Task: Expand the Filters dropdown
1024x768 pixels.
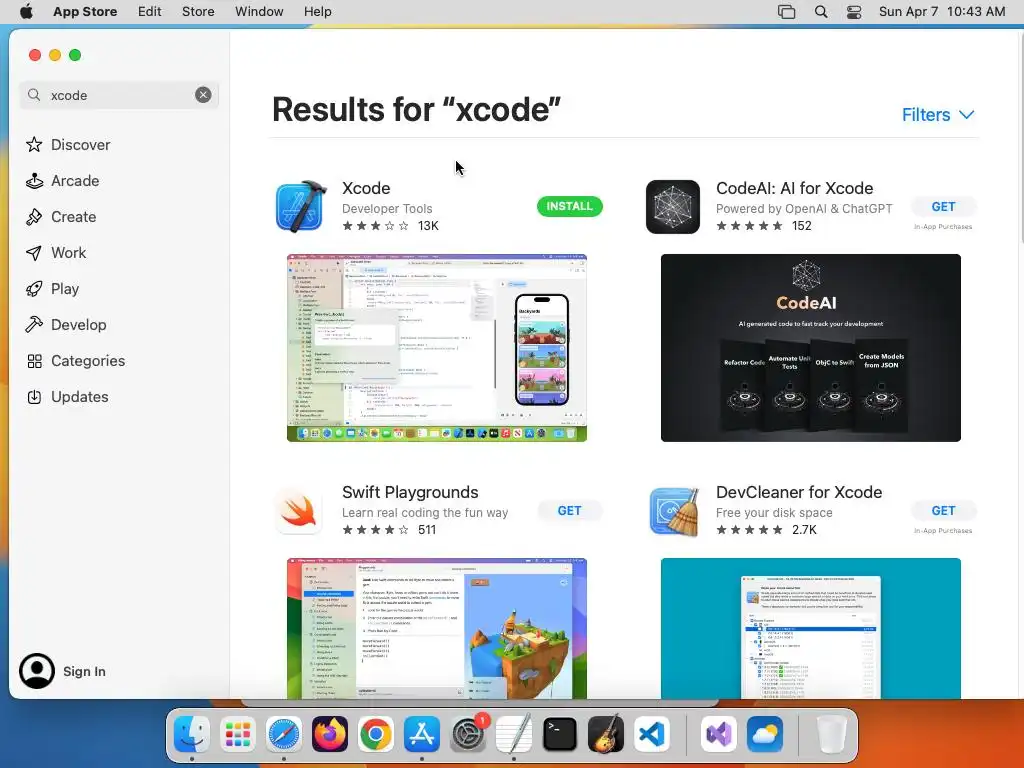Action: pyautogui.click(x=938, y=115)
